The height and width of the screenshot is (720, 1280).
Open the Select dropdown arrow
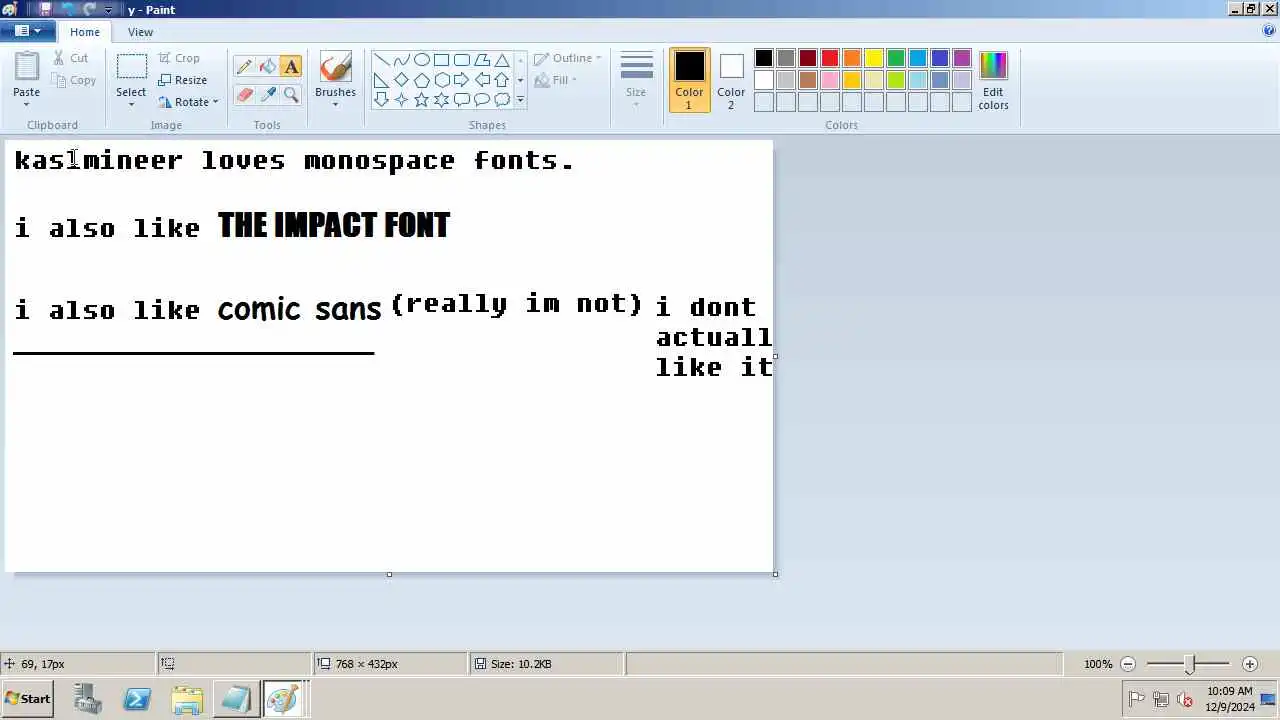[131, 104]
